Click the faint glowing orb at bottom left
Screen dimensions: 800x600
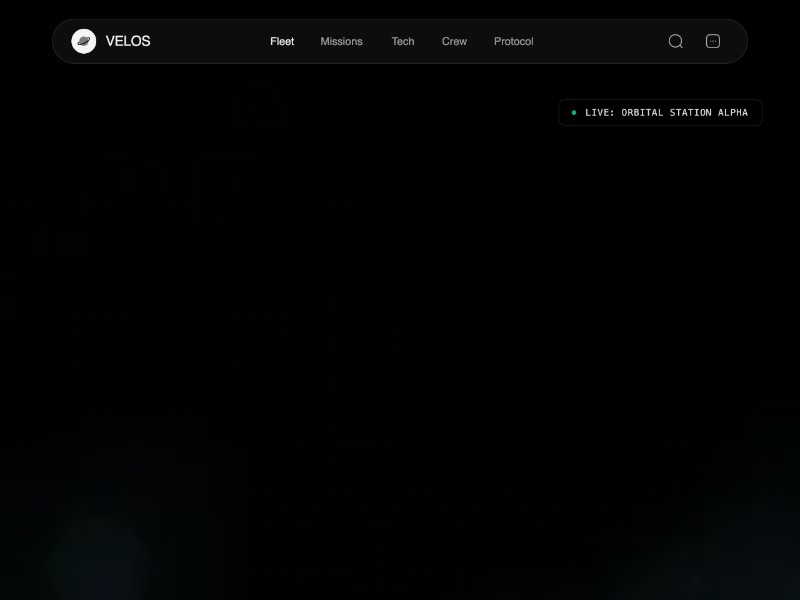(98, 553)
